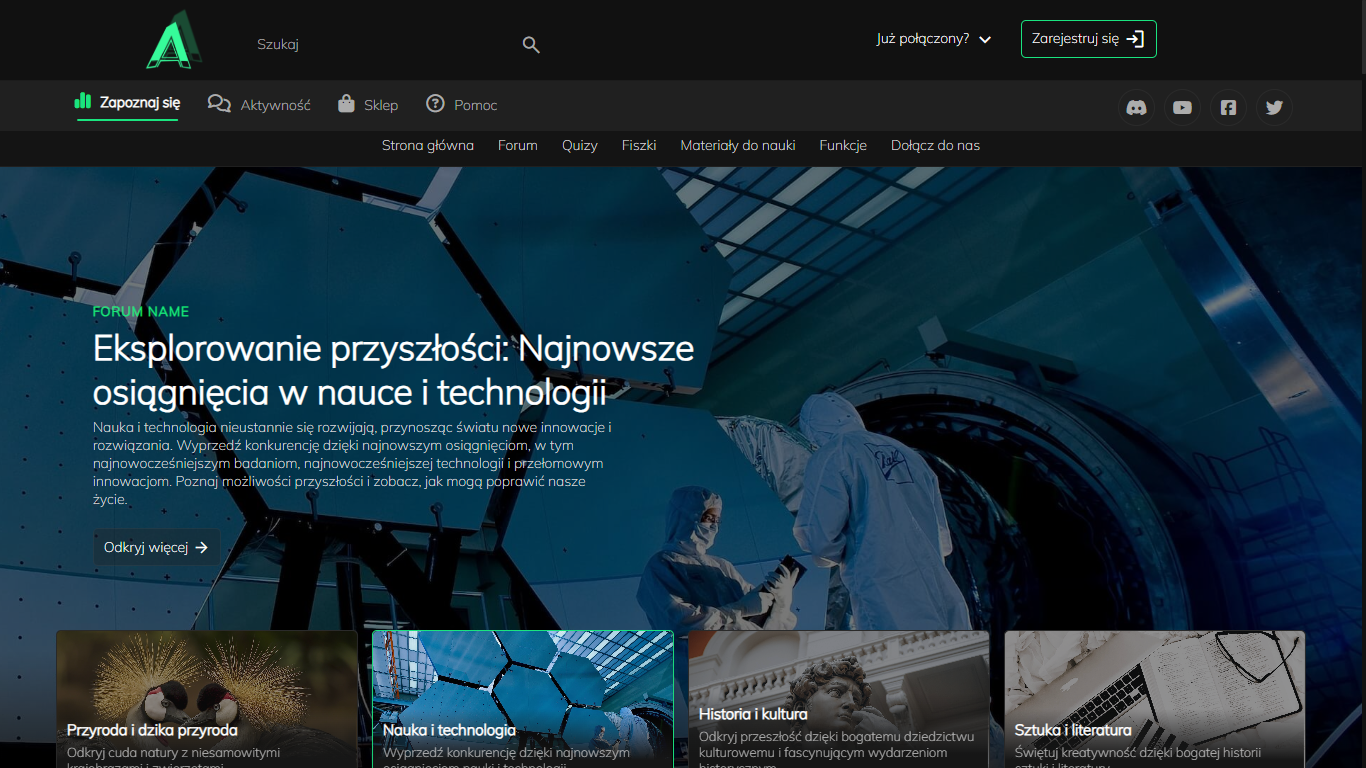
Task: Click the Dołącz do nas link
Action: click(x=935, y=145)
